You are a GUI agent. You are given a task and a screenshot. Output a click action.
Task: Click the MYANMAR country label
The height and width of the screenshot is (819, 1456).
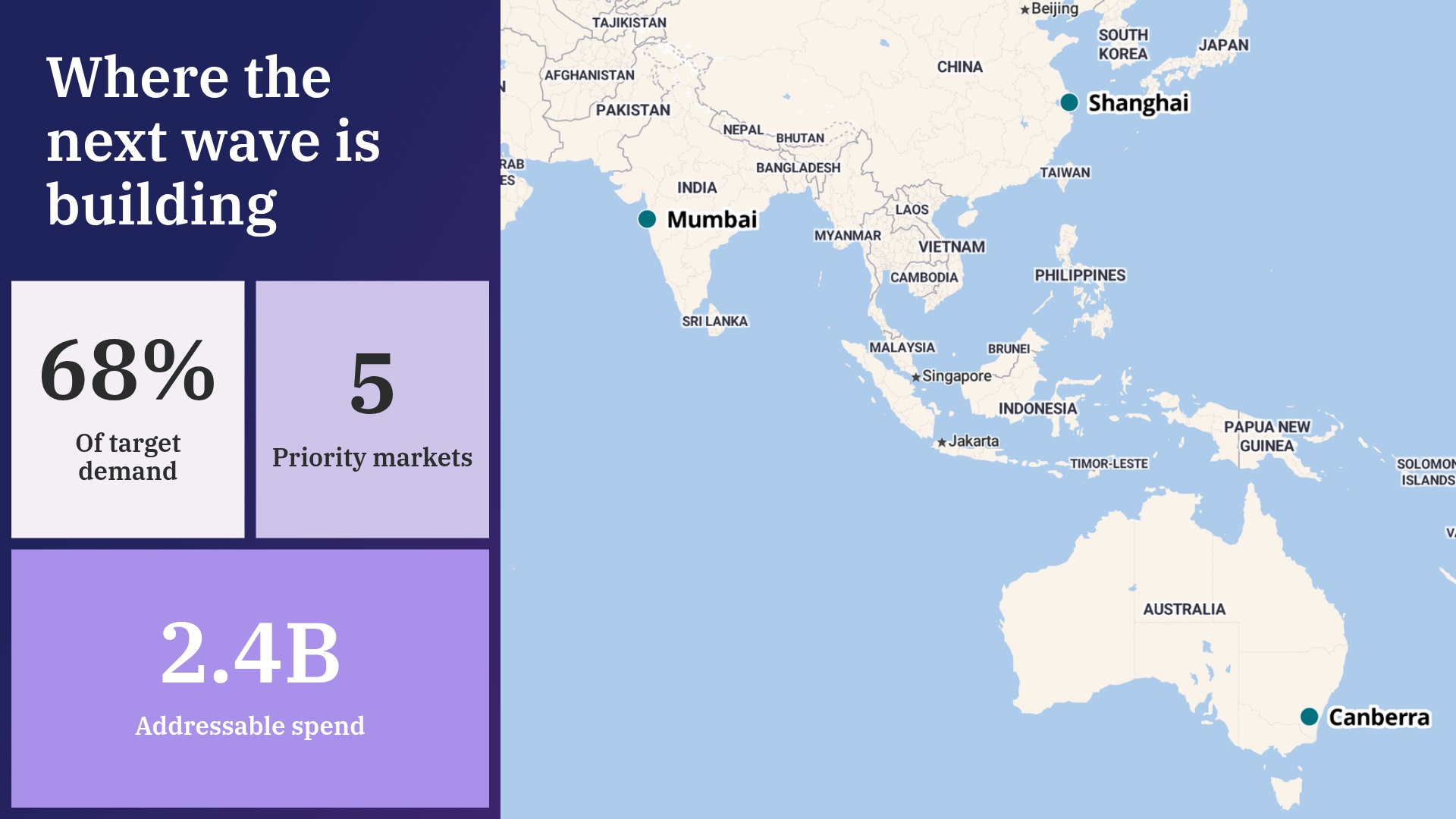click(847, 236)
